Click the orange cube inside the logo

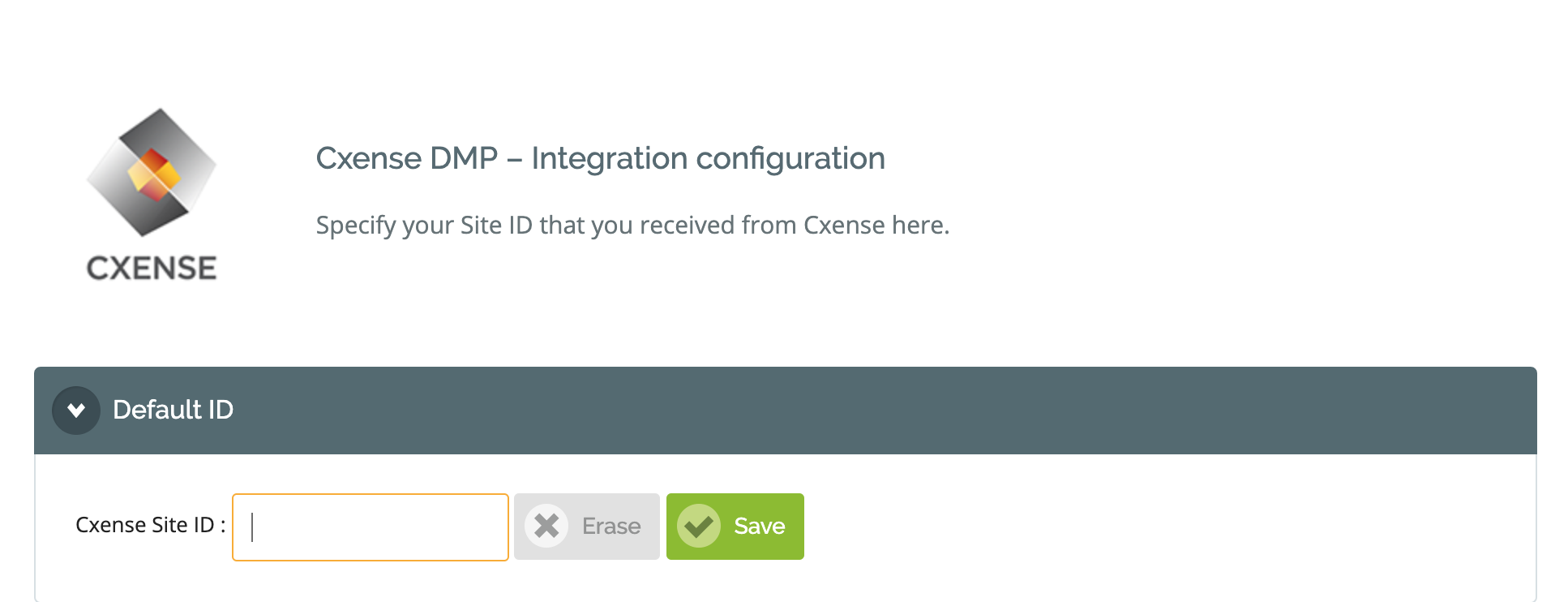pos(153,173)
